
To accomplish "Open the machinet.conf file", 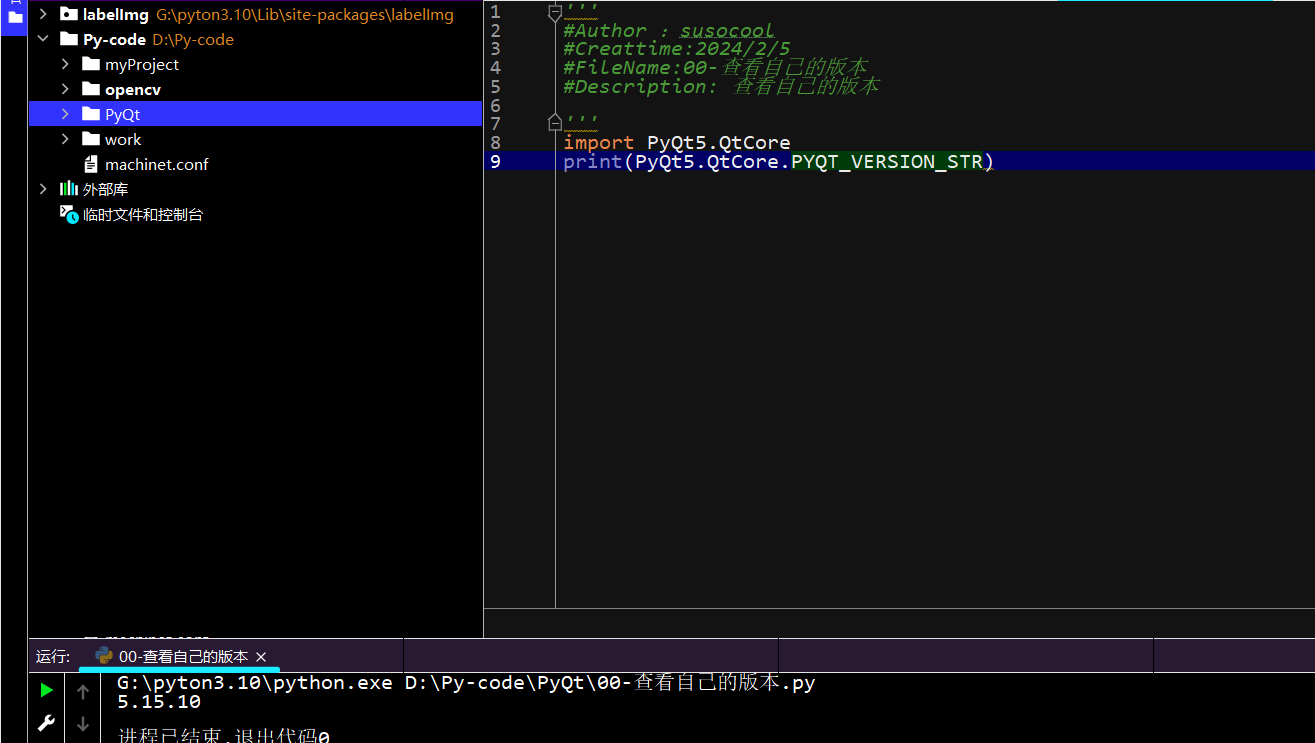I will tap(157, 164).
